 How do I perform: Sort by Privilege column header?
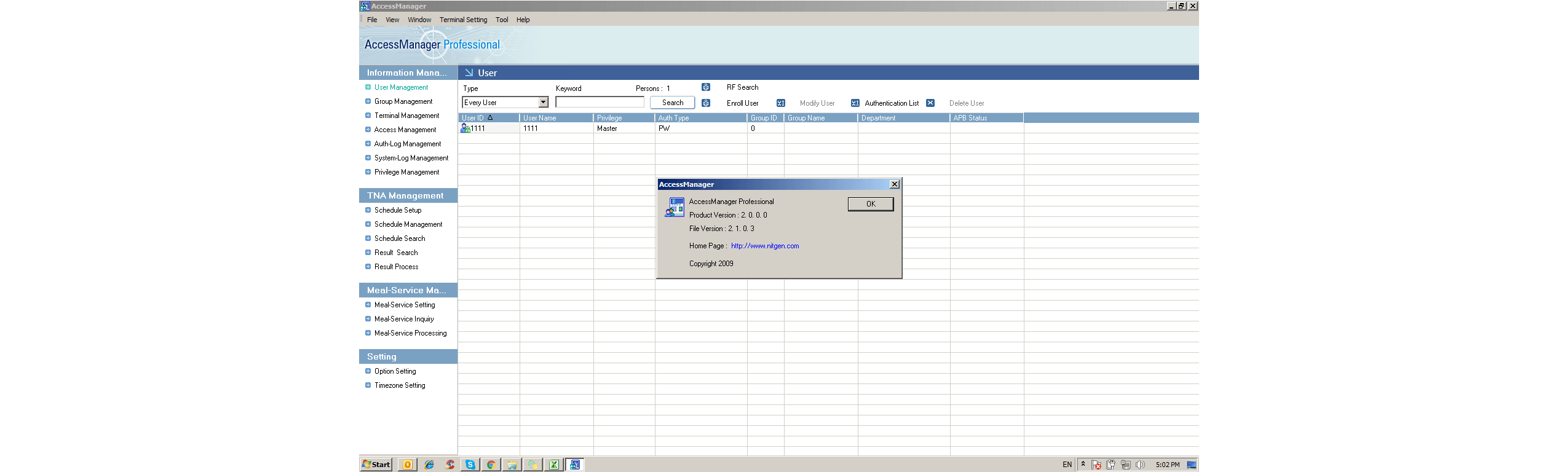click(x=624, y=118)
